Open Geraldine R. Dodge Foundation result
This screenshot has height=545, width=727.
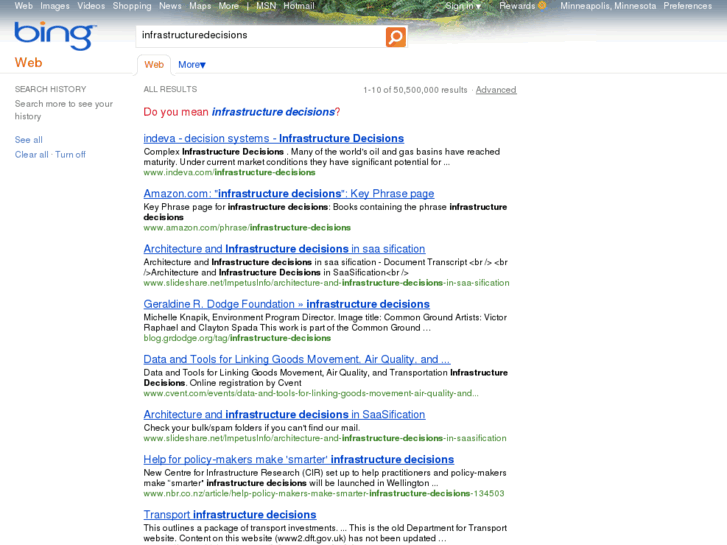[287, 304]
